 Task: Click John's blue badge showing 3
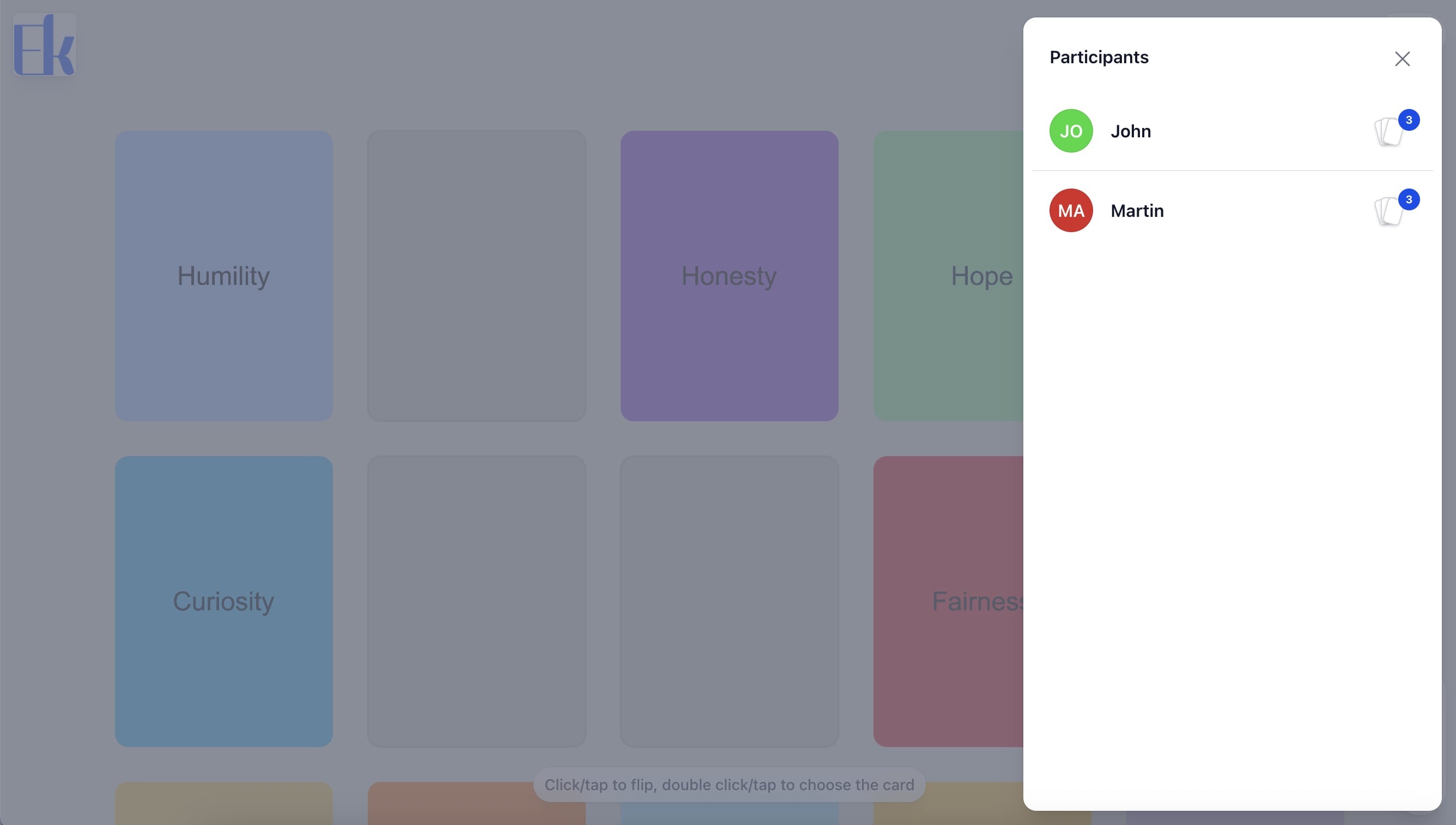click(x=1409, y=119)
